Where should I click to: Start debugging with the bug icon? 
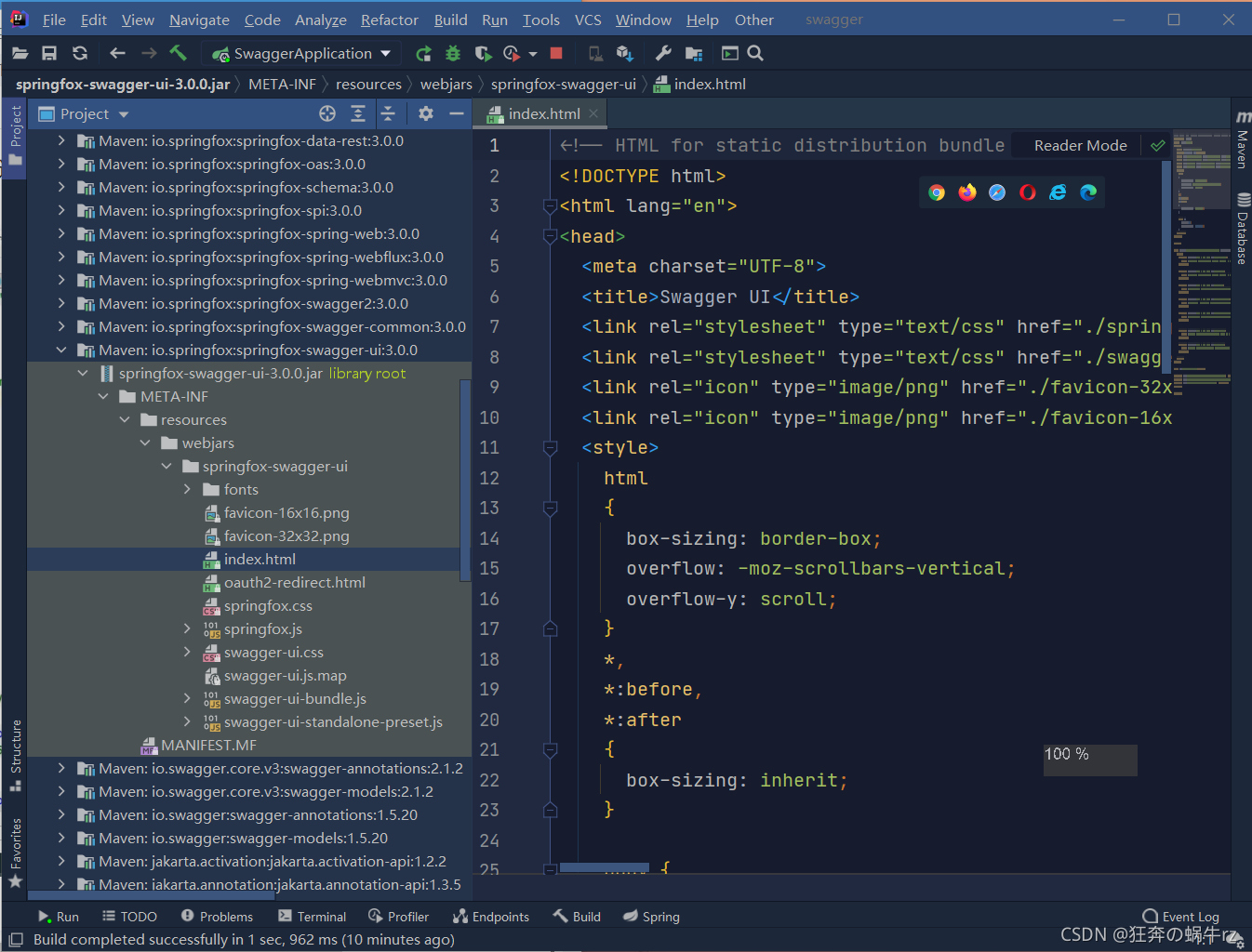453,54
